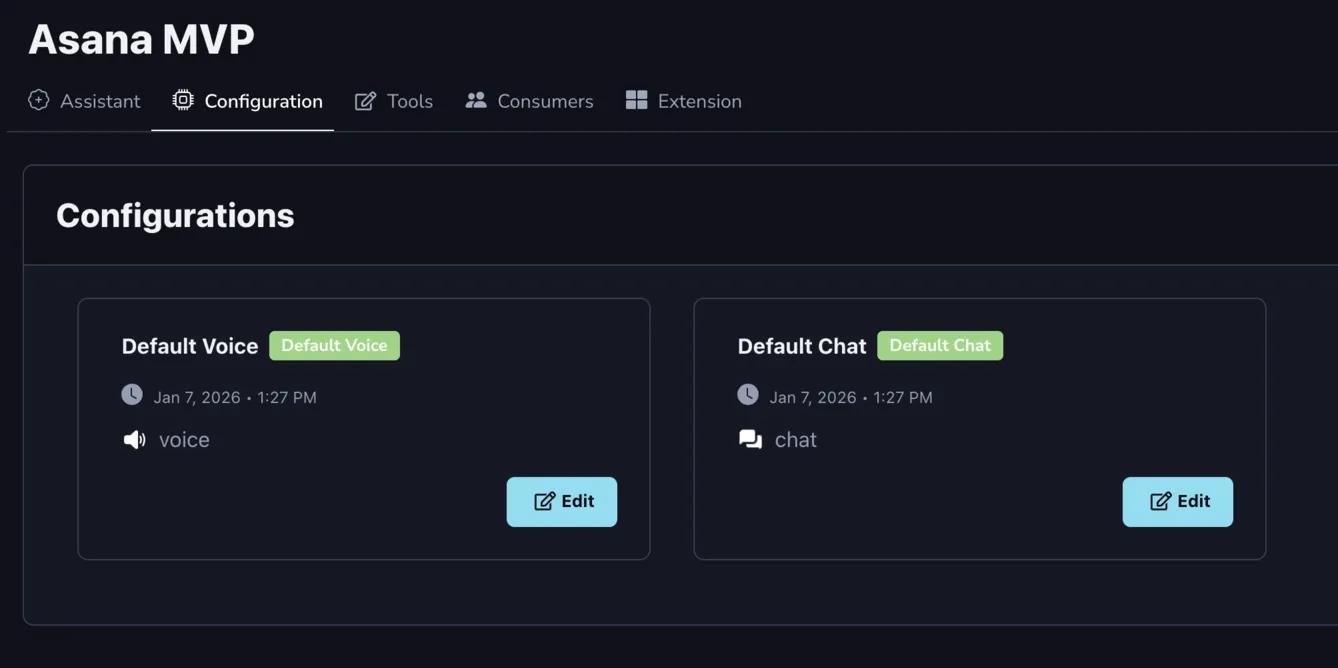Open the Extension tab label
Image resolution: width=1338 pixels, height=668 pixels.
(x=699, y=101)
